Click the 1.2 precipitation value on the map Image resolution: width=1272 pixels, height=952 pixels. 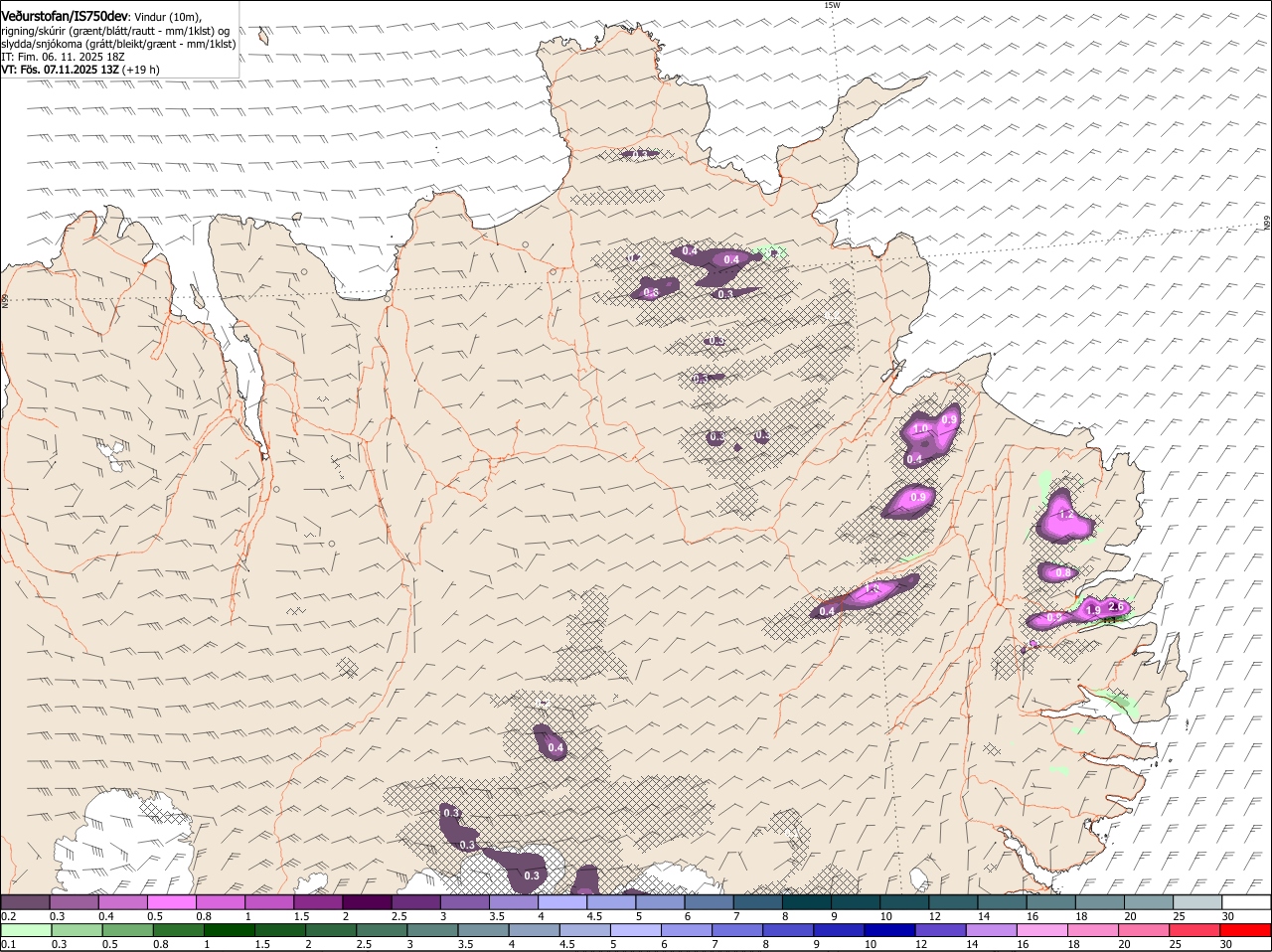click(1066, 515)
